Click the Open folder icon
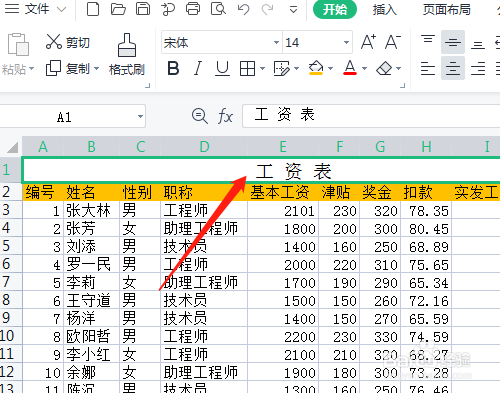The image size is (500, 393). pyautogui.click(x=118, y=9)
